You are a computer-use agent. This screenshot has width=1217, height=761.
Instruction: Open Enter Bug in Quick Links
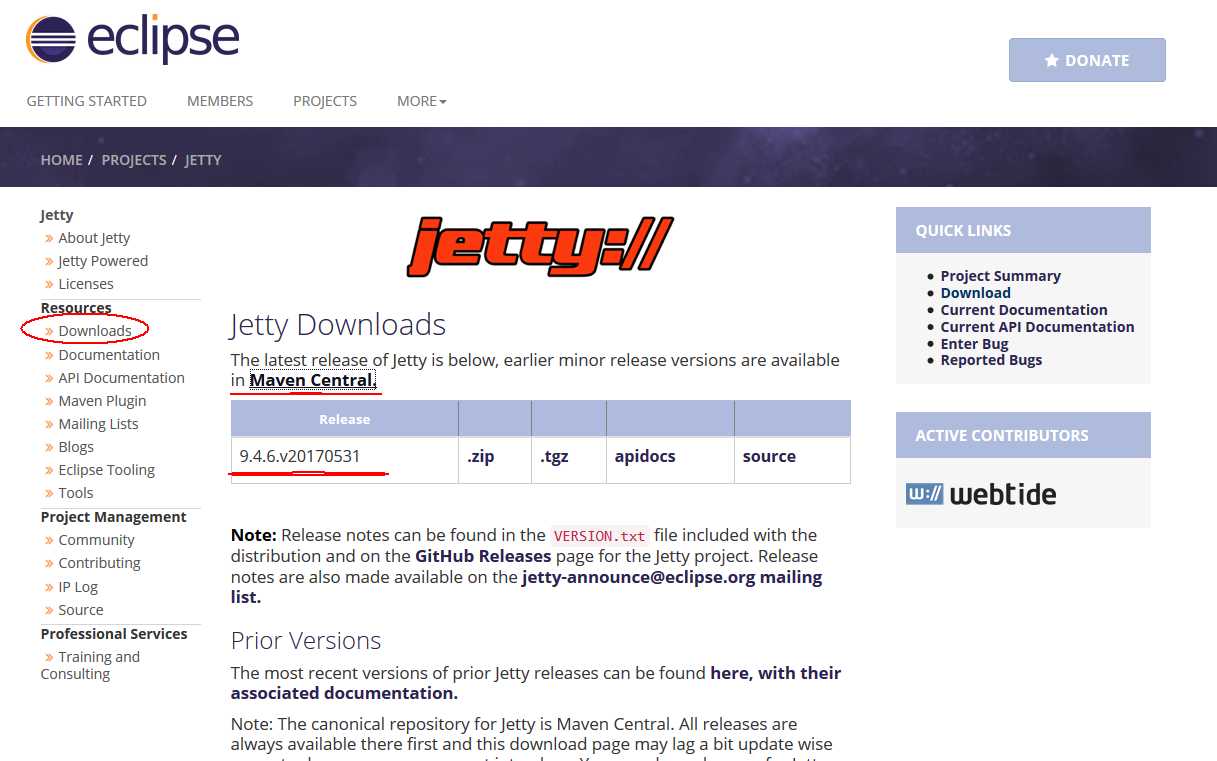point(974,344)
